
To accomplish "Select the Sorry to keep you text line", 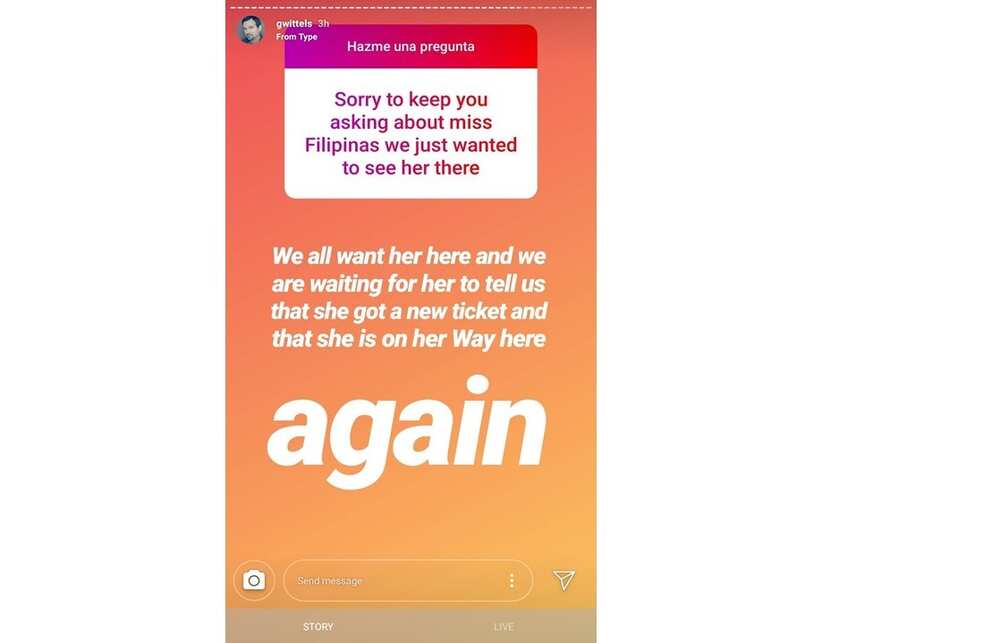I will pyautogui.click(x=411, y=100).
